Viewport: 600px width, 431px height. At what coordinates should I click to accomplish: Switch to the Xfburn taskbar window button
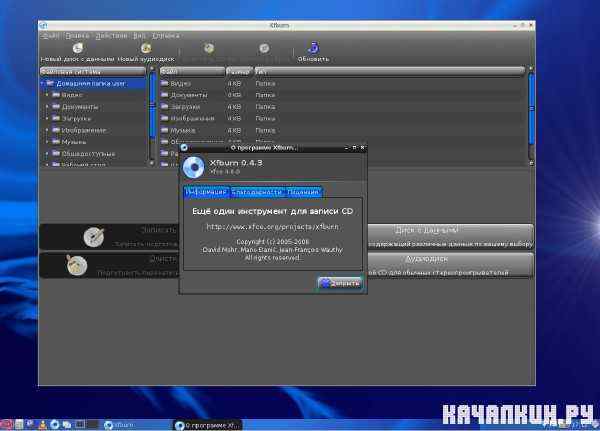(x=136, y=424)
